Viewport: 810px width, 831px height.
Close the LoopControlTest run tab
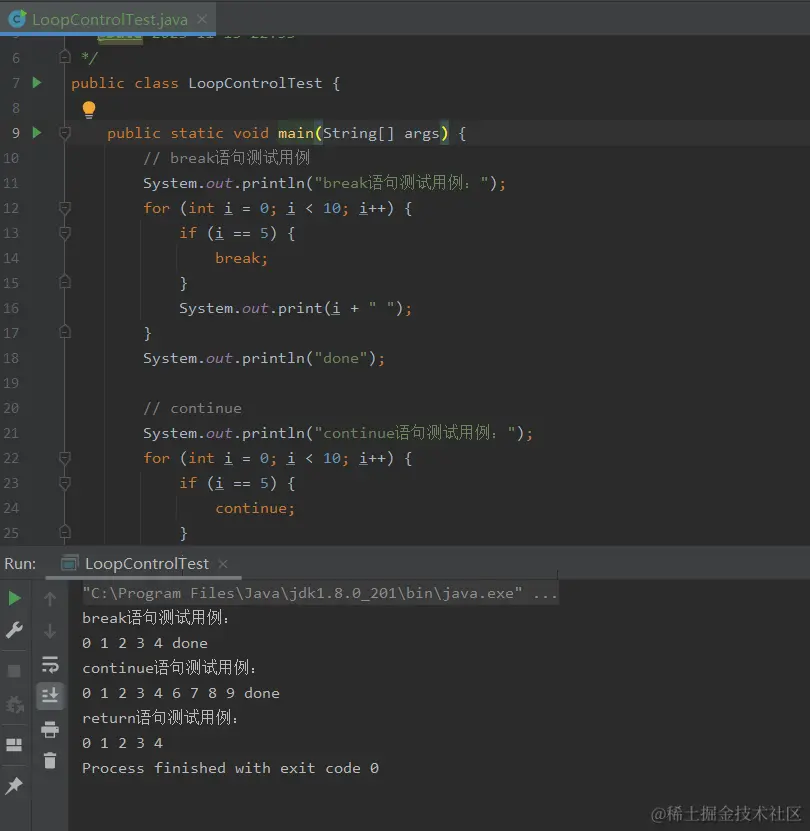click(x=223, y=564)
